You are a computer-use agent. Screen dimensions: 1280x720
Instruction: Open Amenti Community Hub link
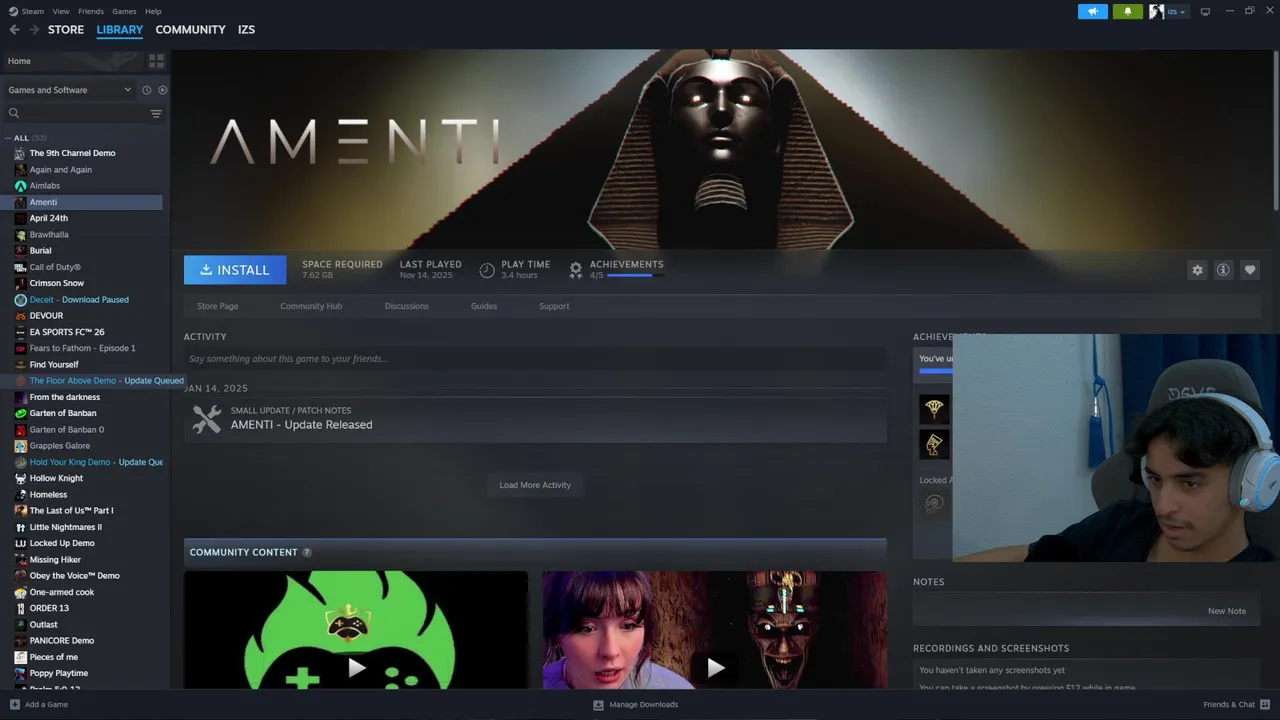311,306
